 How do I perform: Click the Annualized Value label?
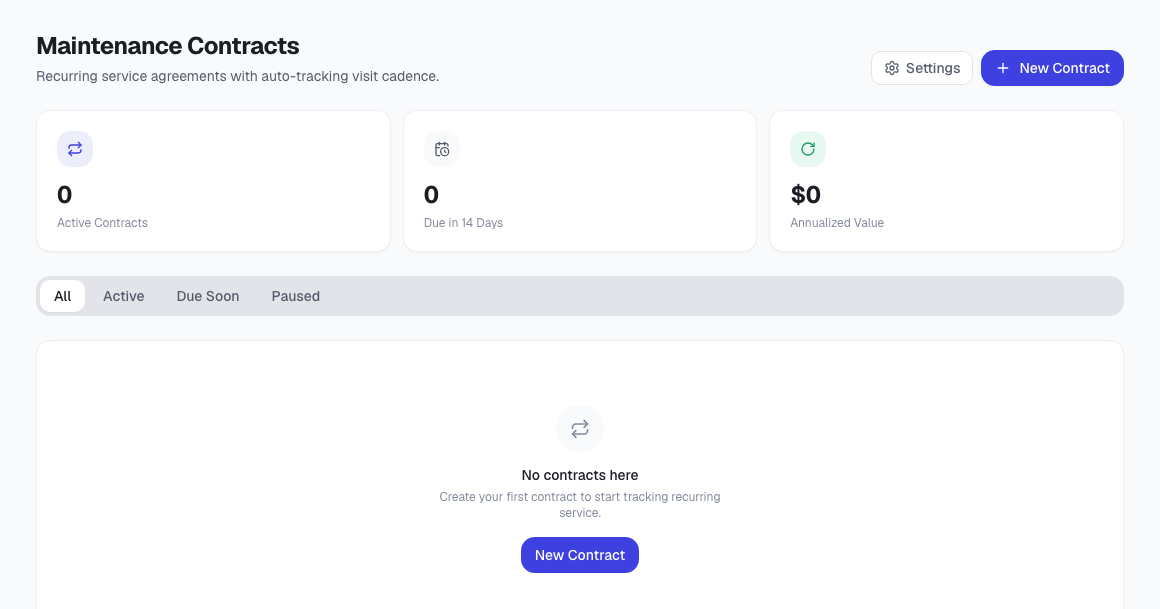click(837, 223)
